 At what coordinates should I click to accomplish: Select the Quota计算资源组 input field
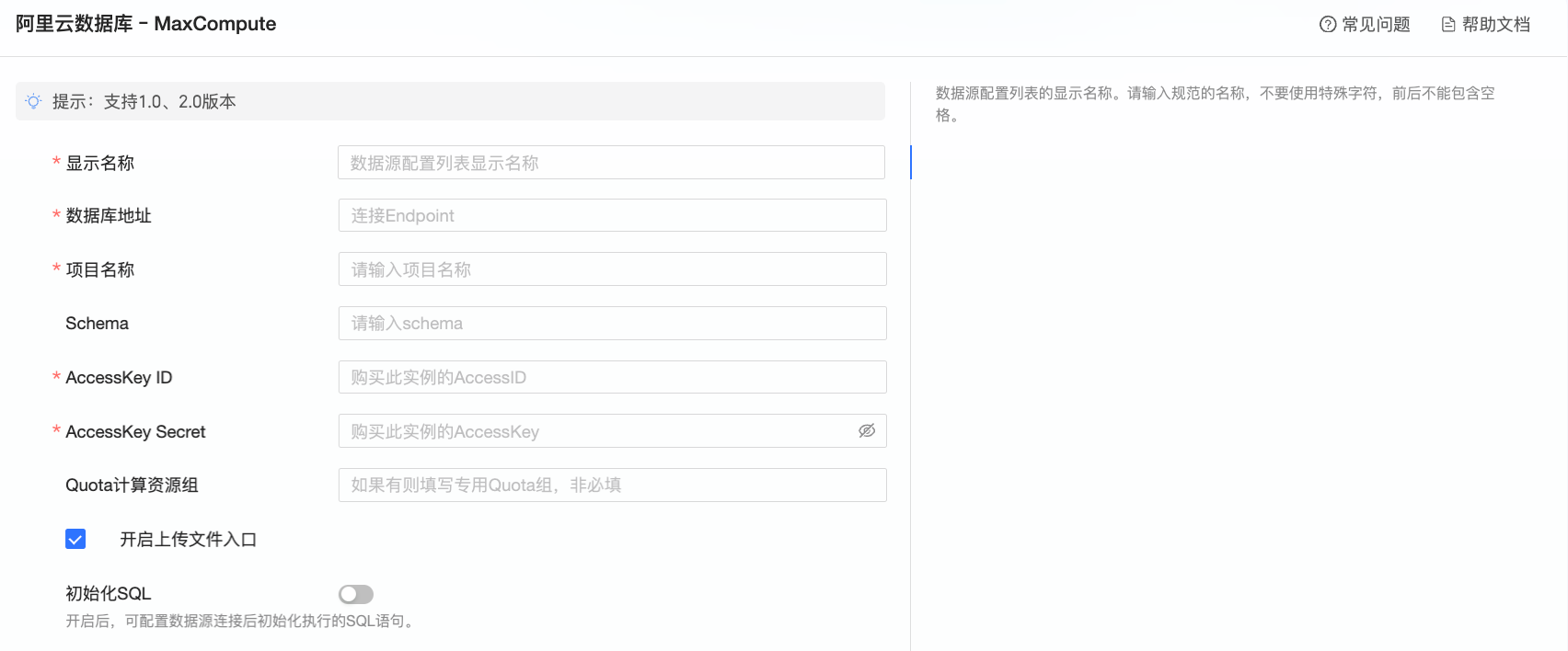613,485
